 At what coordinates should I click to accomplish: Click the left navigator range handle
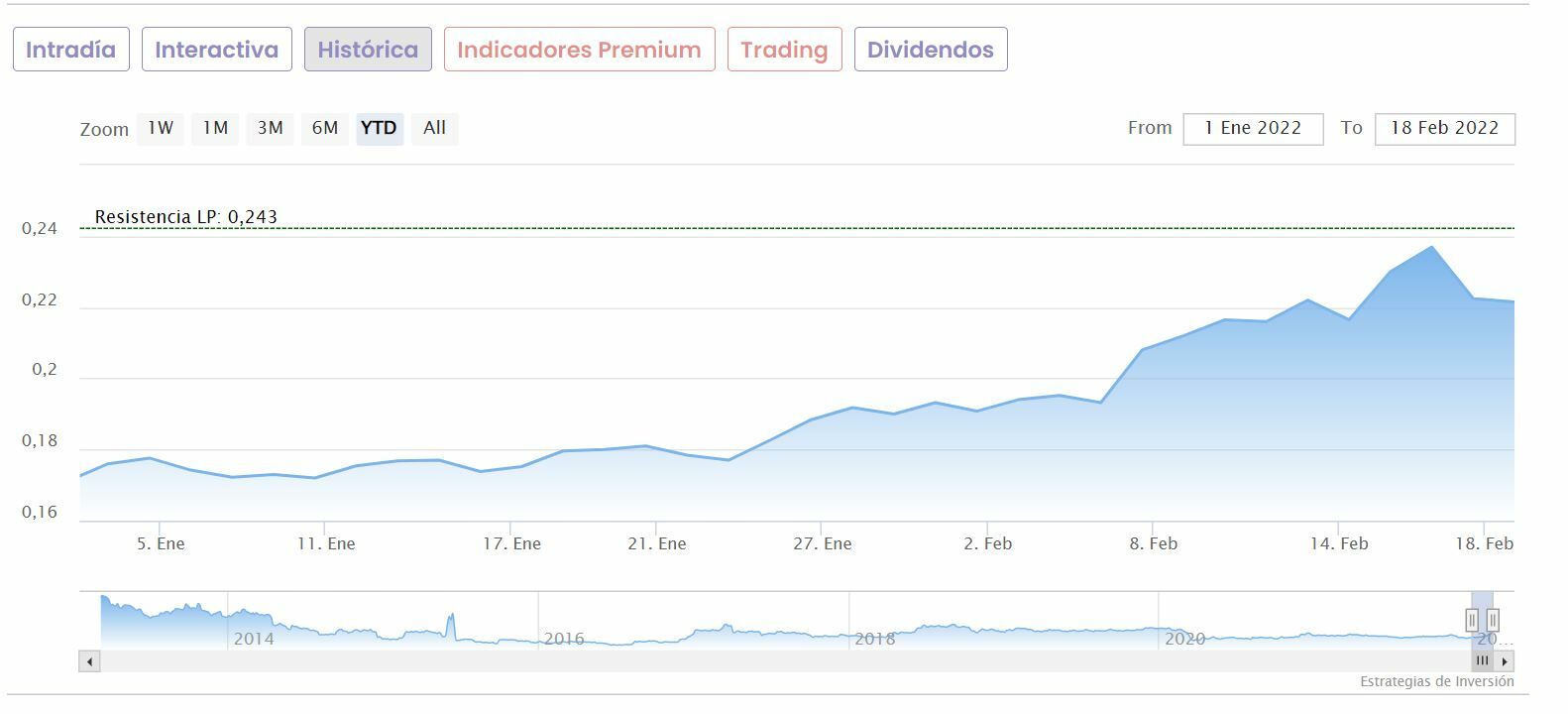click(1472, 621)
